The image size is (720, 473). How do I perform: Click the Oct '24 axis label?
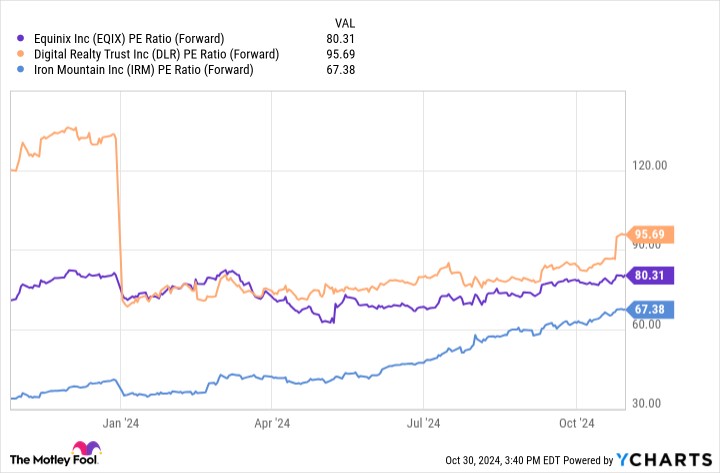pos(576,423)
